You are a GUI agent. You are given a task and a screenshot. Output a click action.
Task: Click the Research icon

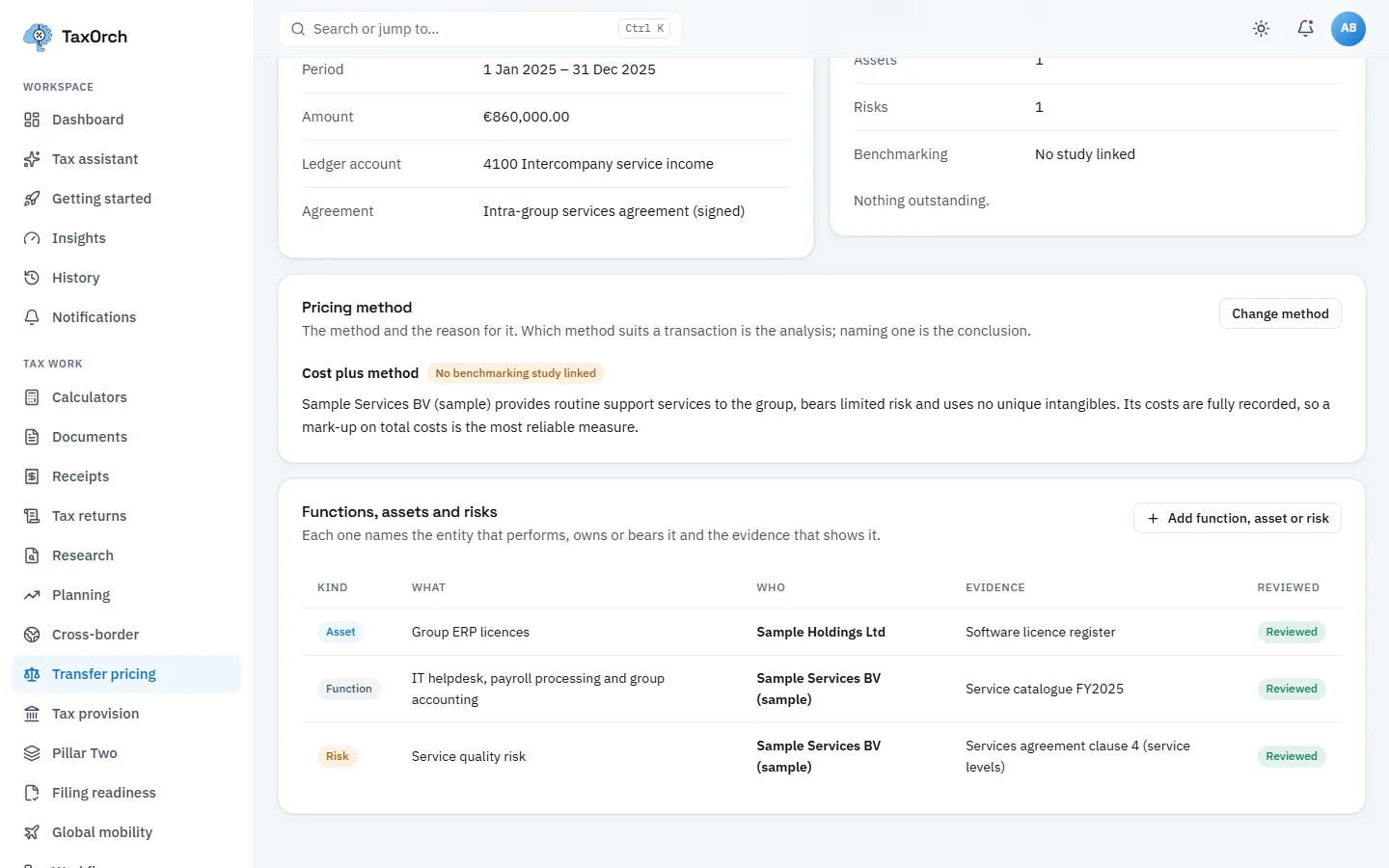(32, 556)
